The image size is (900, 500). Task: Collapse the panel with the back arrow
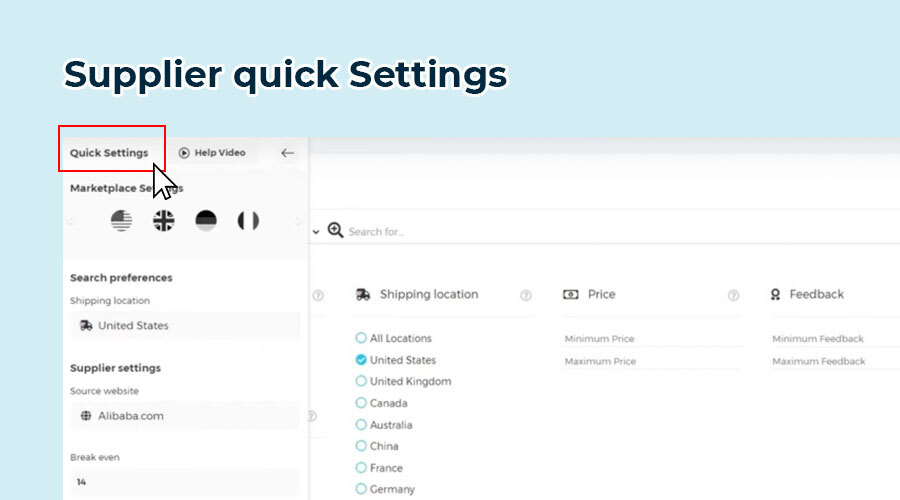287,153
